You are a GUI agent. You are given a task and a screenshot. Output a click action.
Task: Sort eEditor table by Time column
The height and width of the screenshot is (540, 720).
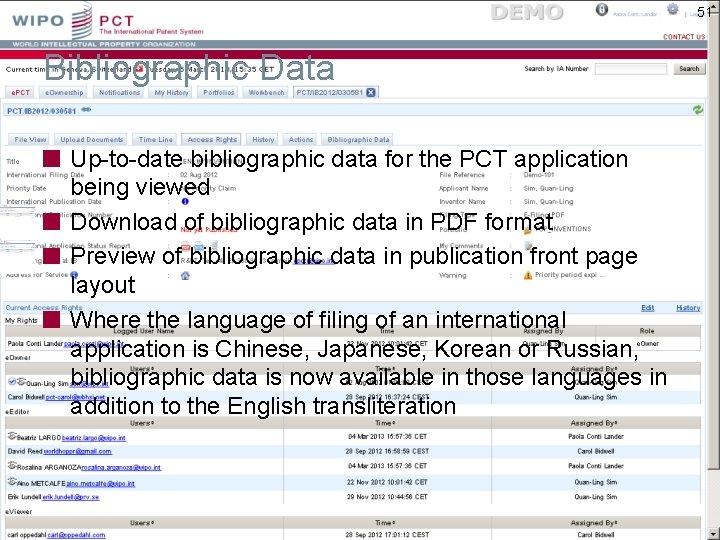[x=385, y=423]
